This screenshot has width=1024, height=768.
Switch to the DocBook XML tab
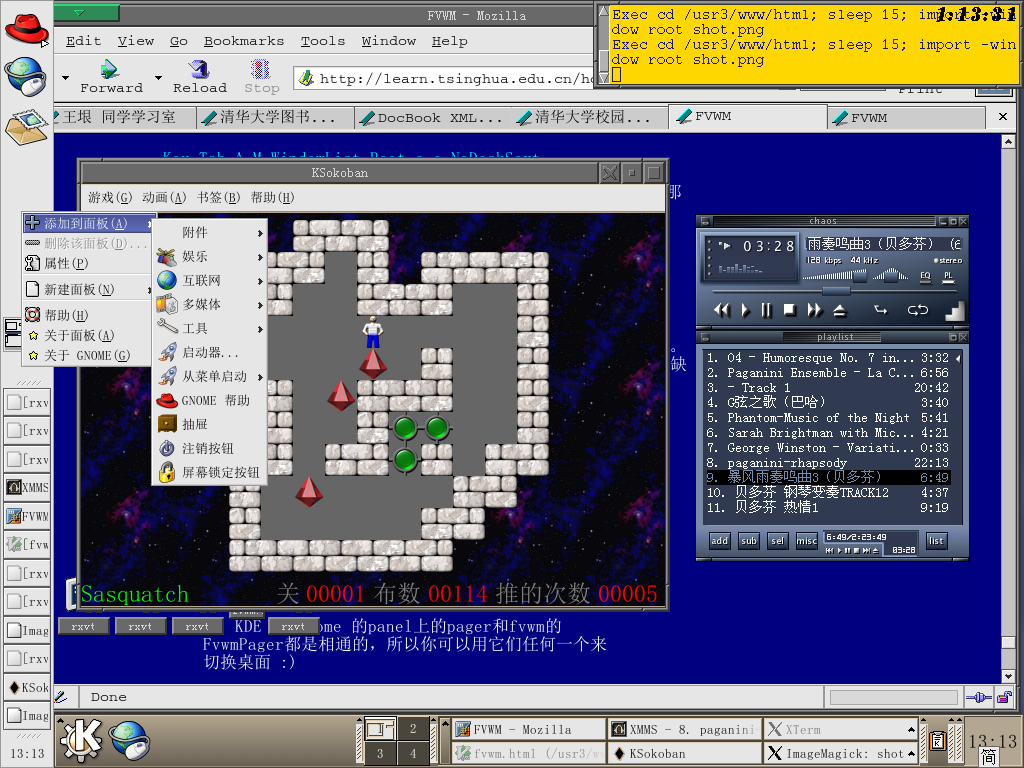click(x=432, y=118)
